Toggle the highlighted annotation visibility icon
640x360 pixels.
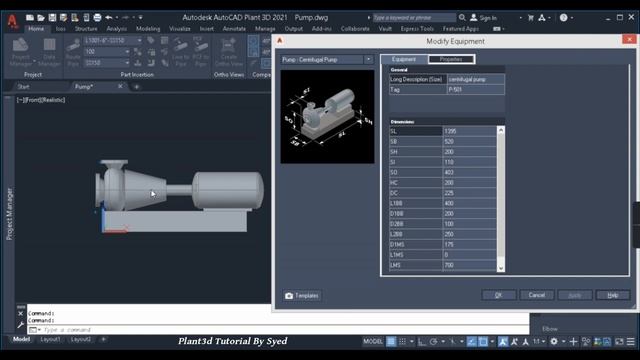pos(503,341)
